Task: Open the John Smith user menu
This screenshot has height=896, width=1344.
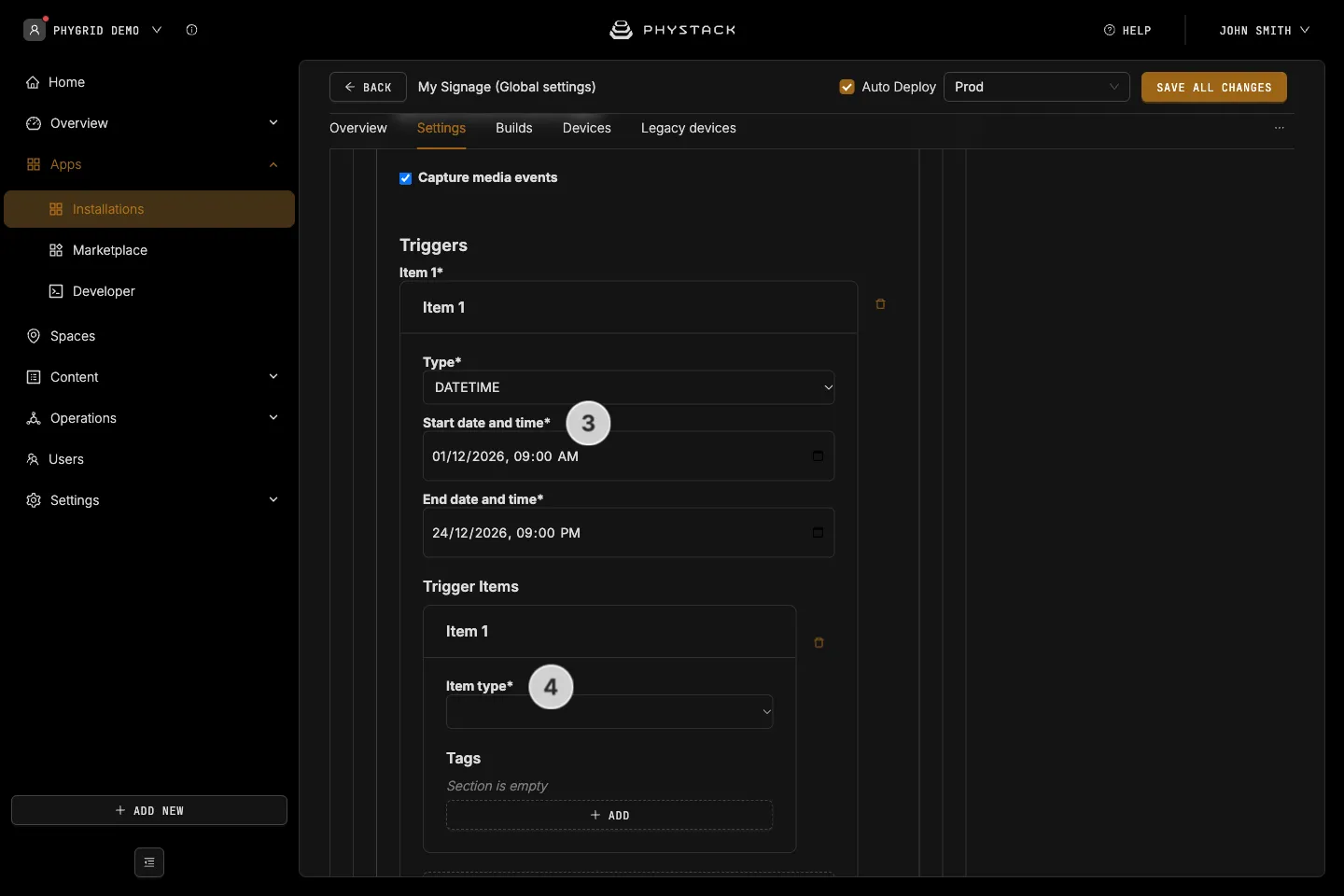Action: (1264, 31)
